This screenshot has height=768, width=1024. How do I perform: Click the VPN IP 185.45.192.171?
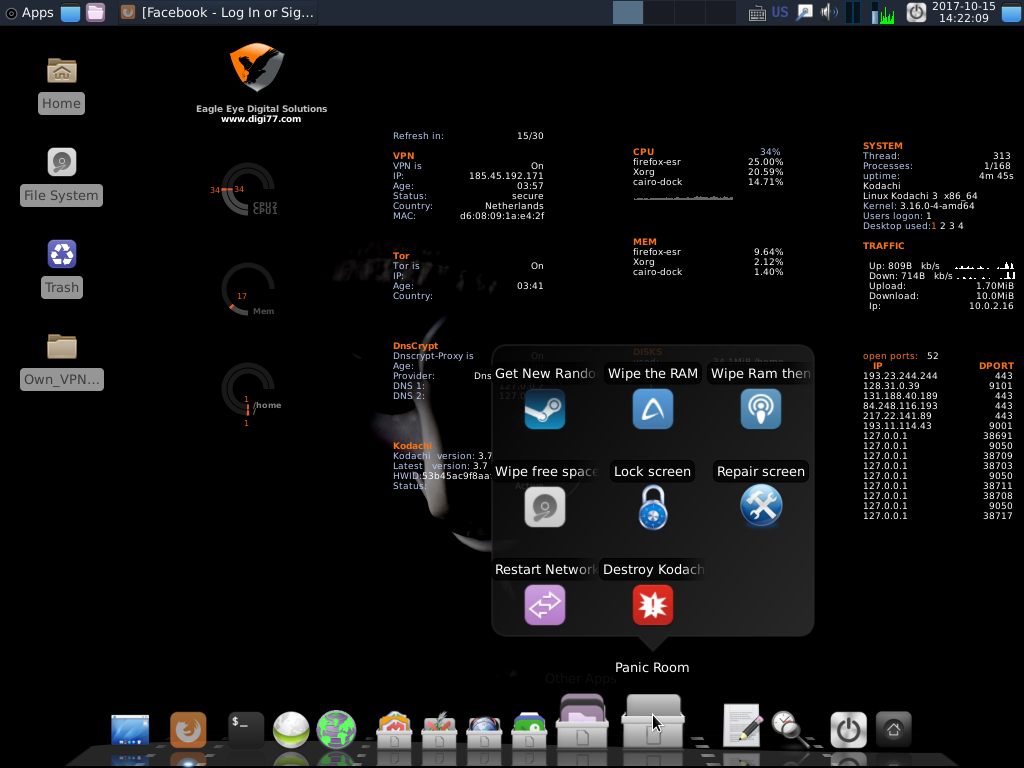click(506, 176)
